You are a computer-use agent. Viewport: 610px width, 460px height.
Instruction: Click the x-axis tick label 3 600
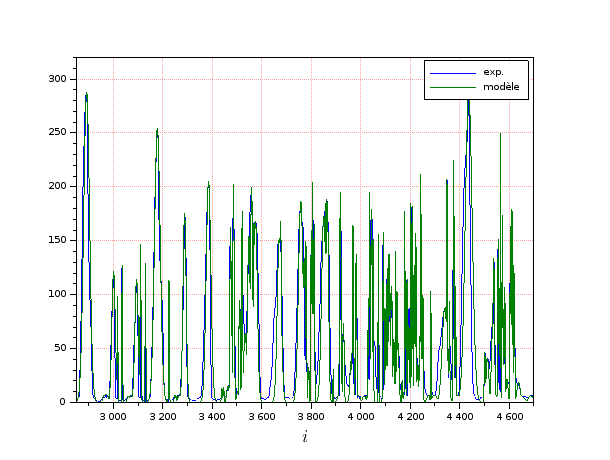[261, 417]
